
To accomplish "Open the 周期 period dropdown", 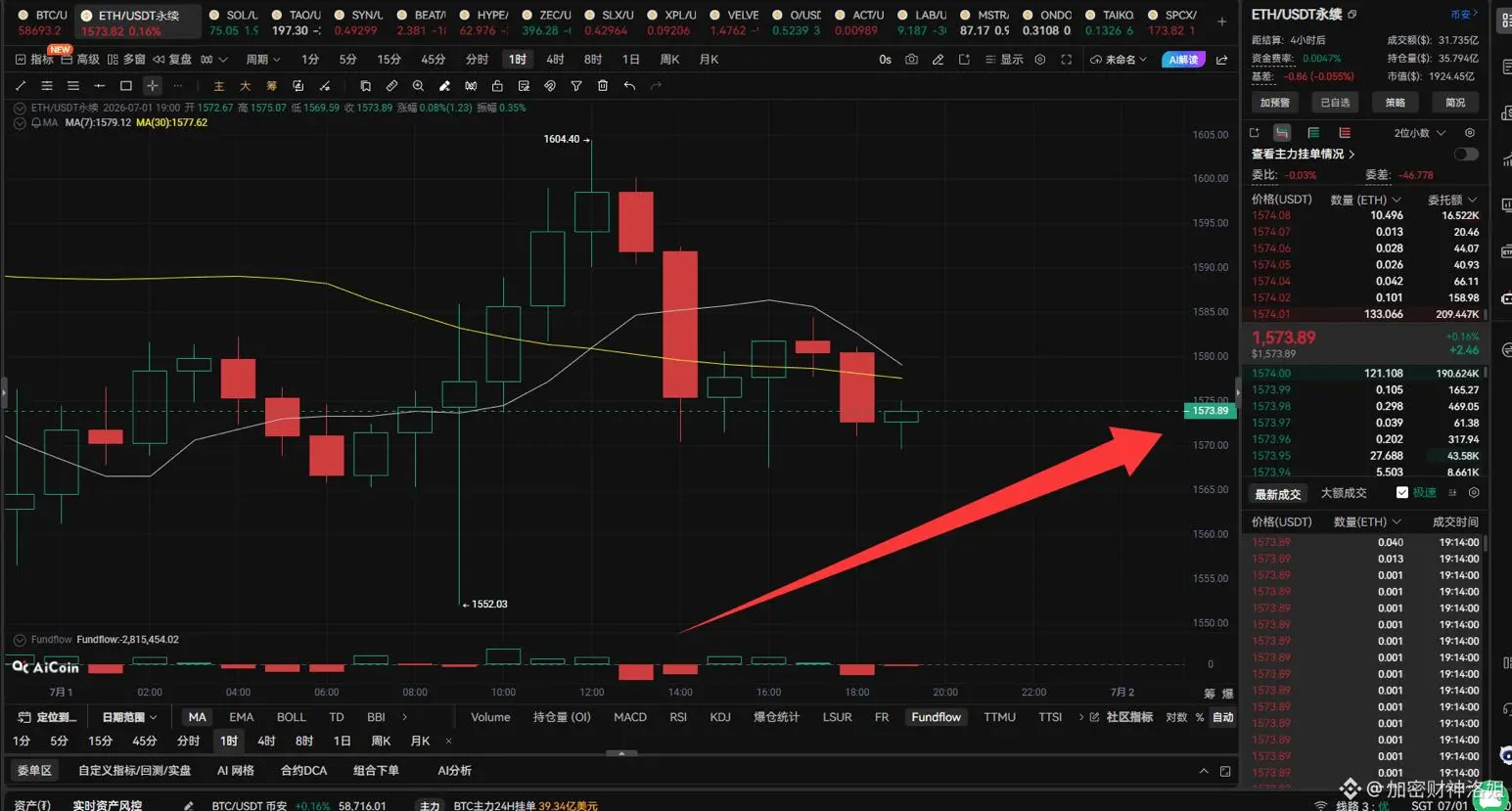I will coord(262,60).
